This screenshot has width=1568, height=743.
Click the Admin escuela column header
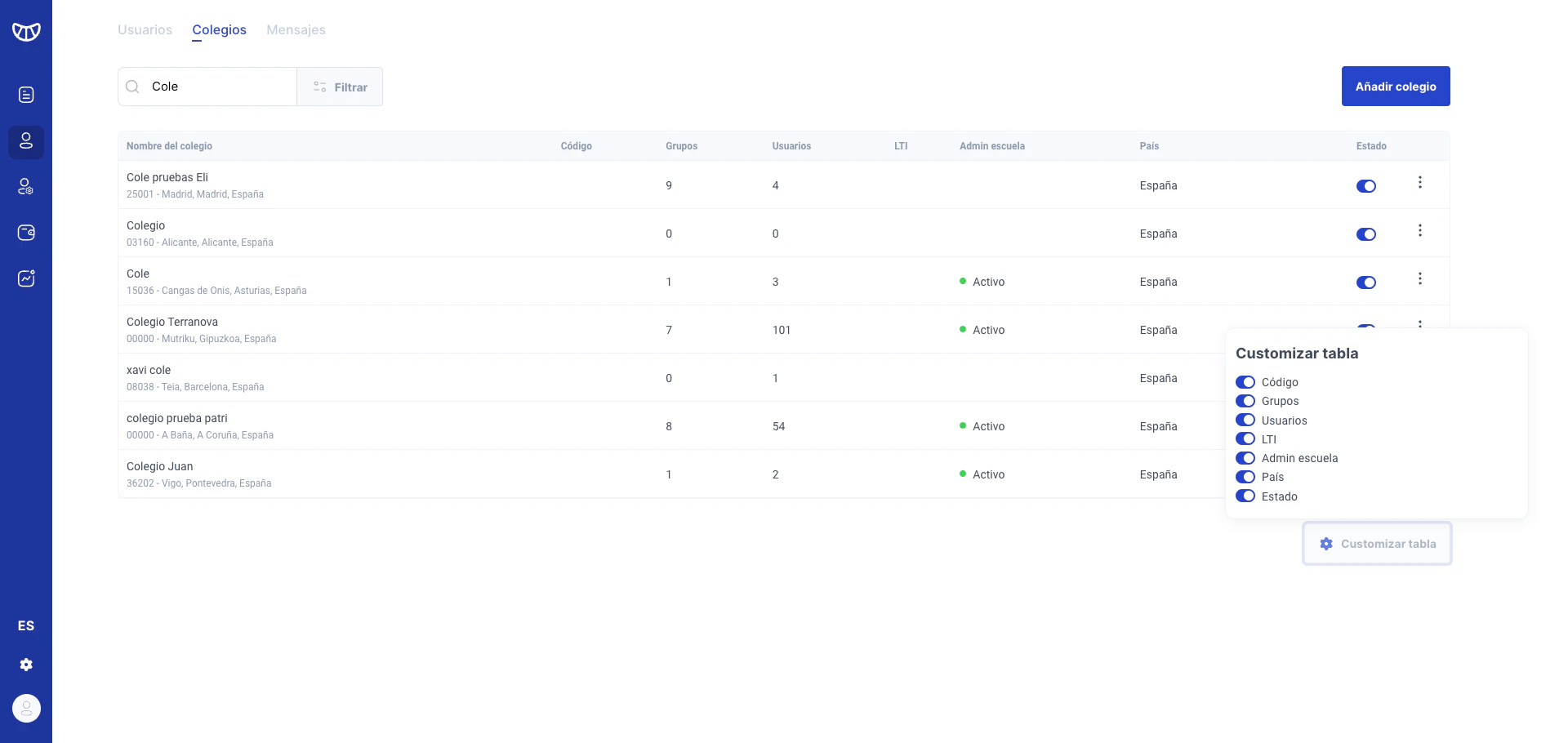point(991,146)
